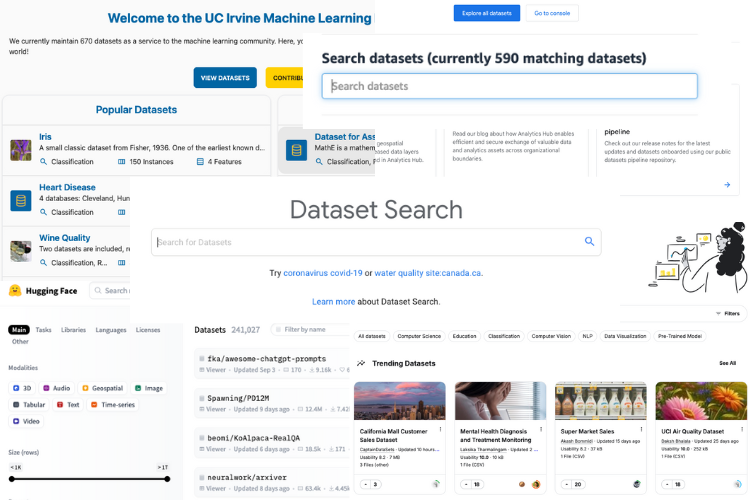Click the Heart Disease database icon
Screen dimensions: 750x500
(20, 200)
